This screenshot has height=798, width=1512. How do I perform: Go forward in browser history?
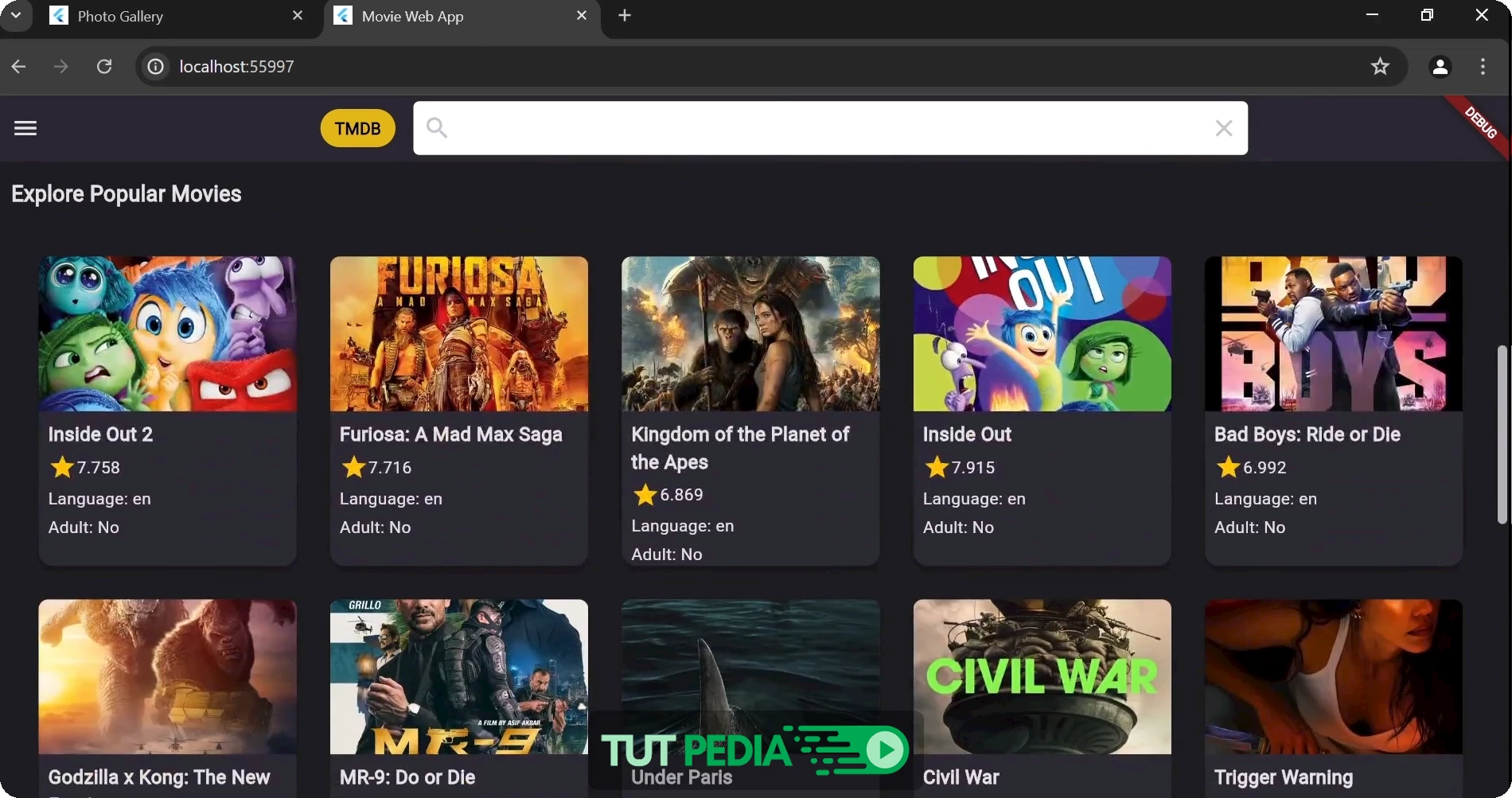(61, 67)
